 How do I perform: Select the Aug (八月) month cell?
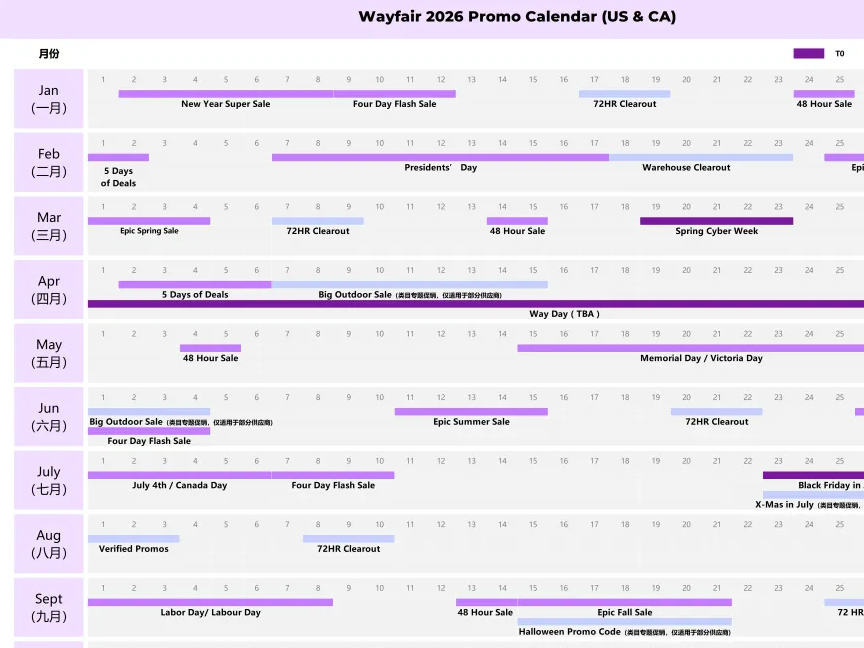click(x=48, y=544)
